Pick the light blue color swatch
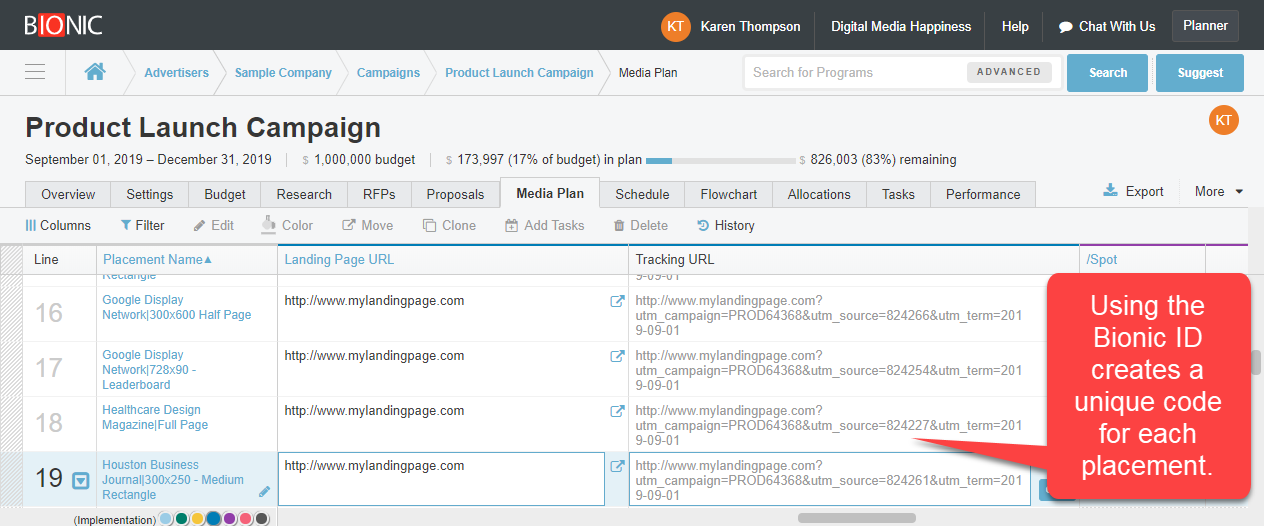This screenshot has width=1264, height=526. click(x=166, y=519)
